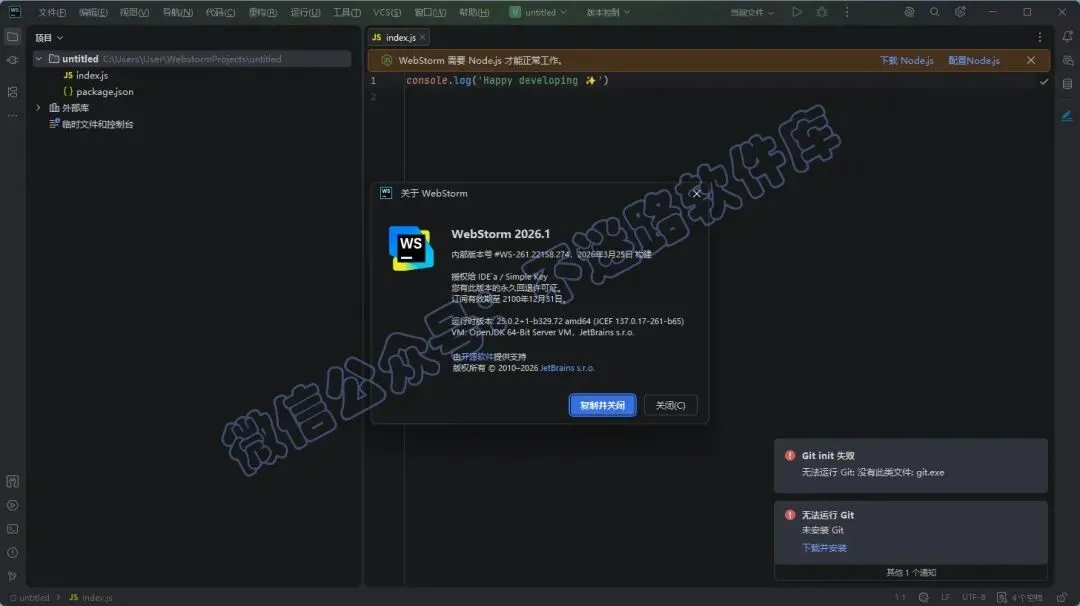1080x606 pixels.
Task: Open more run actions vertical dots
Action: pyautogui.click(x=847, y=12)
